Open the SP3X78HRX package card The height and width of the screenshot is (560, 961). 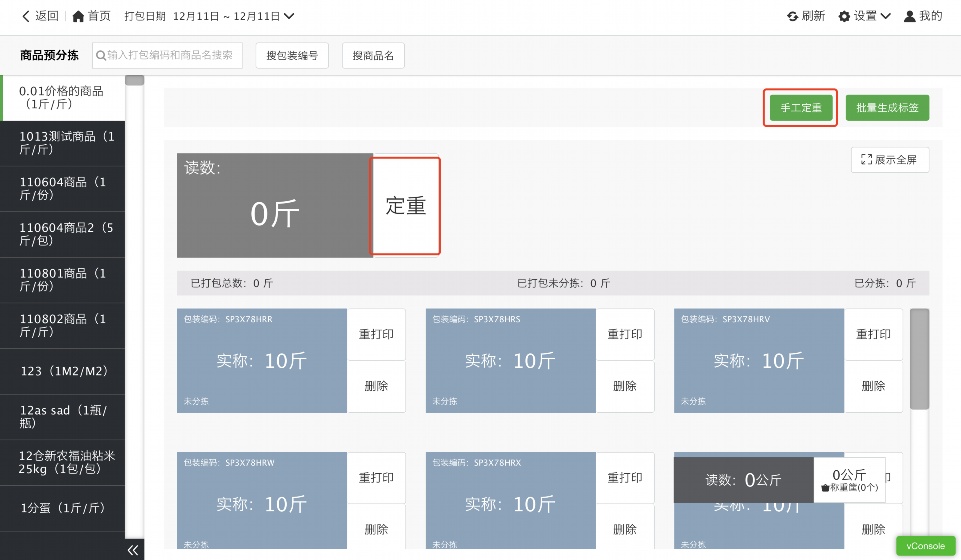(x=511, y=501)
